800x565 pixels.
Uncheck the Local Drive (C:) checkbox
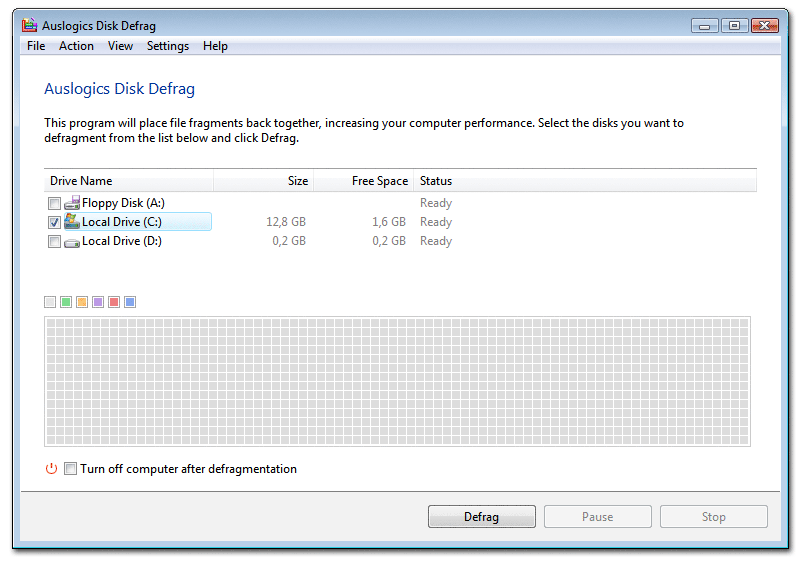(54, 223)
